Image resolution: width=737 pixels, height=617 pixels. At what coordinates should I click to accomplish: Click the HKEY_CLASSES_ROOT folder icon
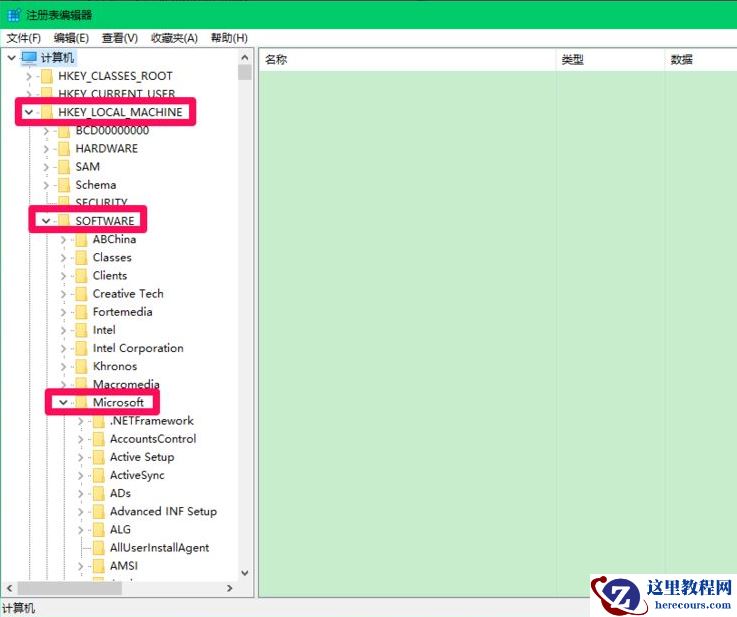[x=47, y=76]
